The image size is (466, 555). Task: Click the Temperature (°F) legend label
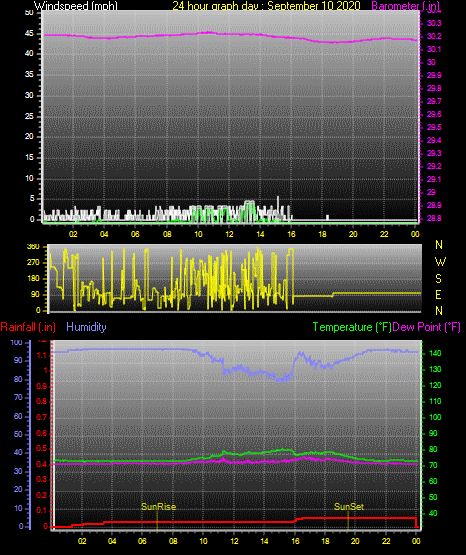tap(352, 327)
